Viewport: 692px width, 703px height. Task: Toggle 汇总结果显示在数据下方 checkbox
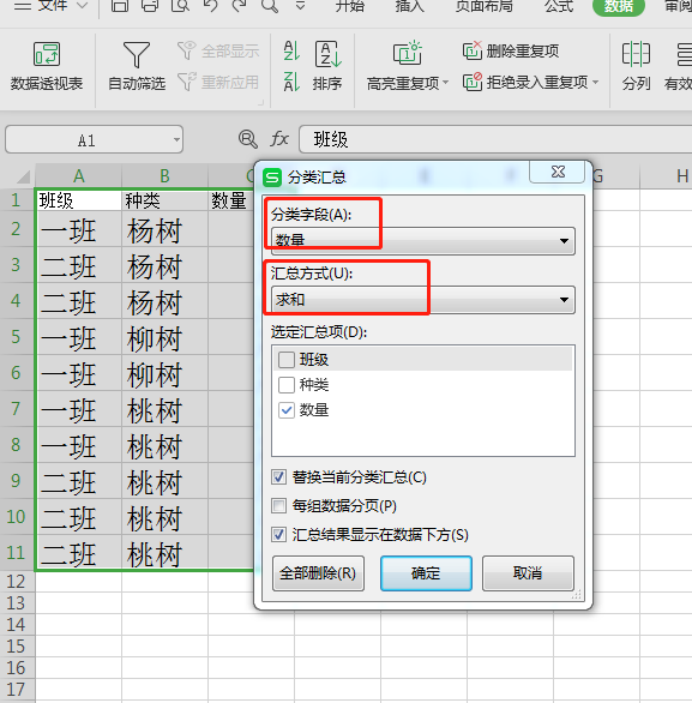[x=279, y=534]
